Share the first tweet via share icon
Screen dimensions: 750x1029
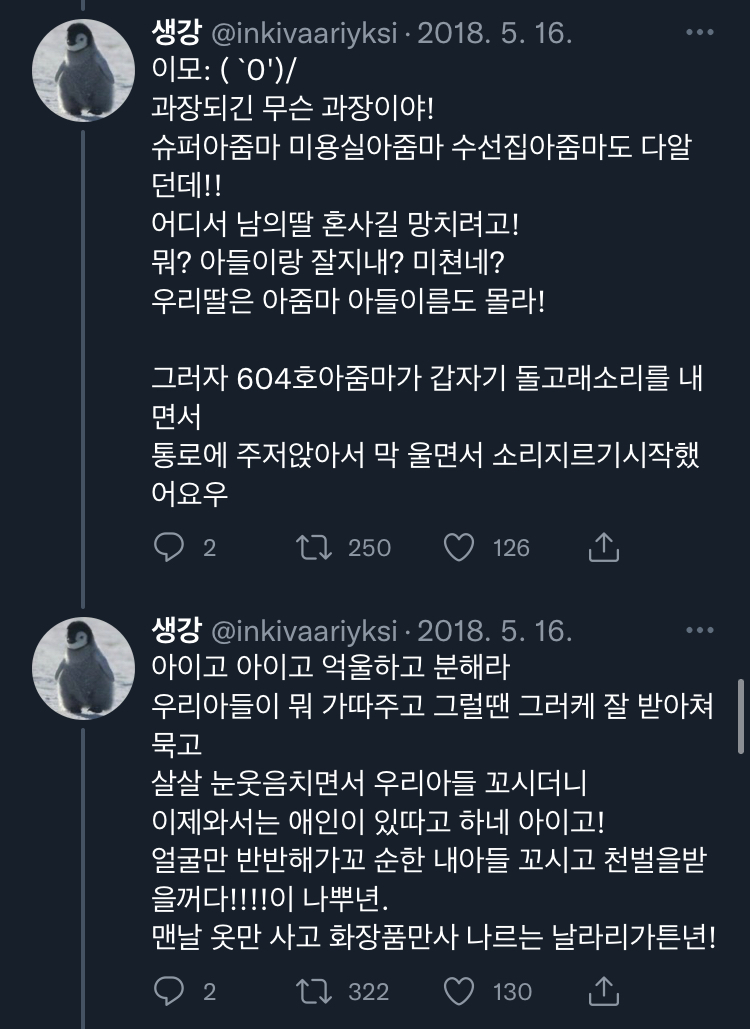[x=603, y=547]
